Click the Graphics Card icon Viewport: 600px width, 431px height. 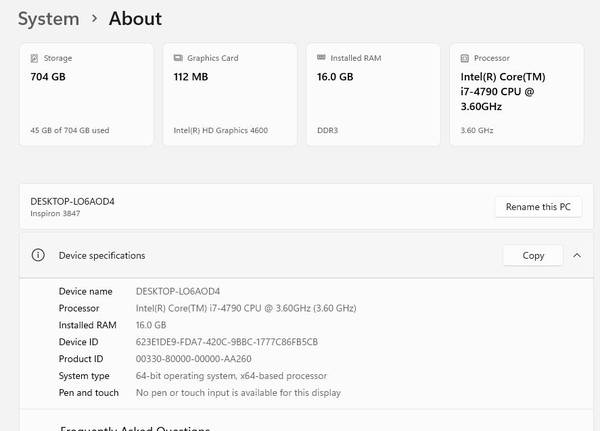(x=178, y=58)
